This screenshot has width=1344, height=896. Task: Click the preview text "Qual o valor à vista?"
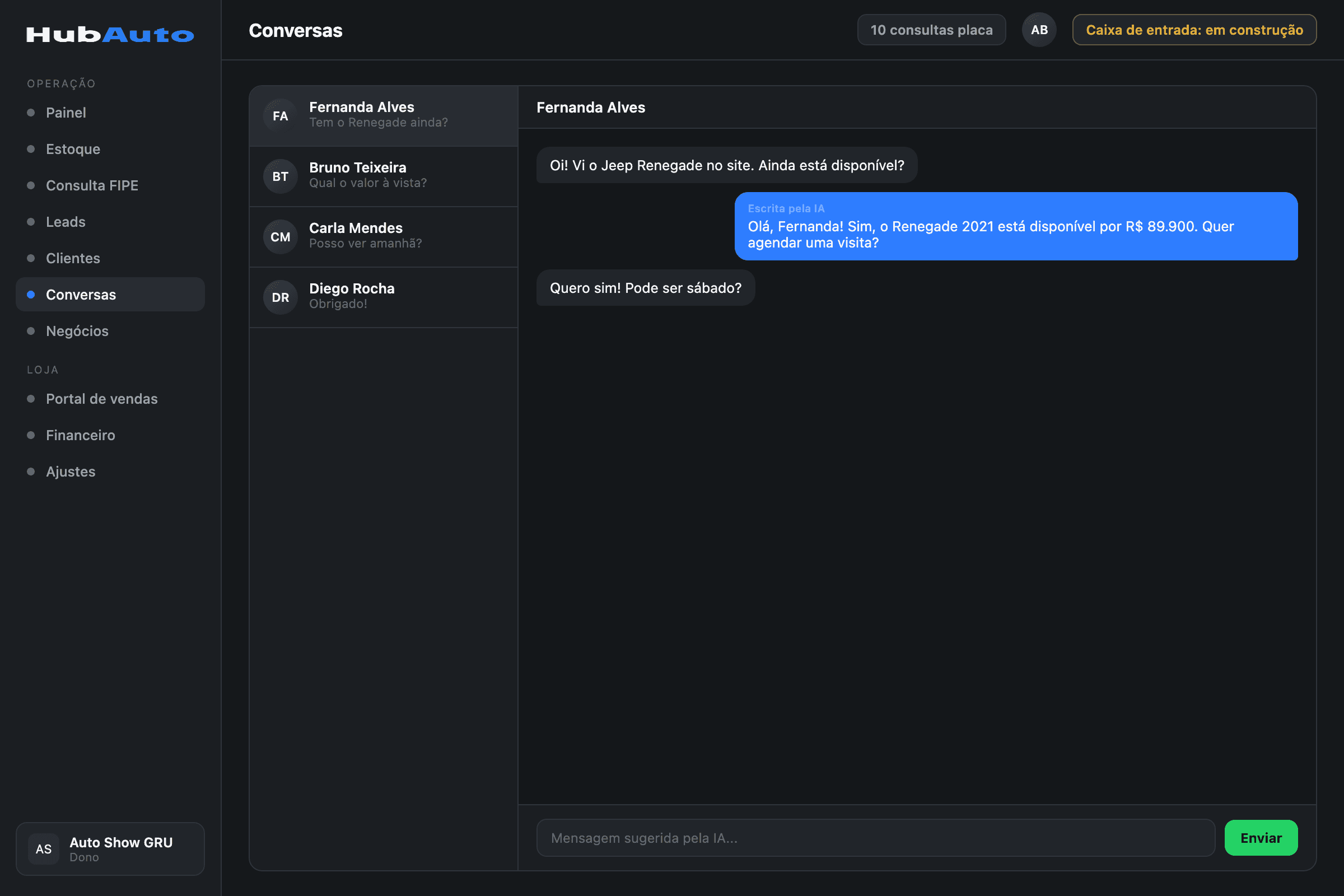368,183
